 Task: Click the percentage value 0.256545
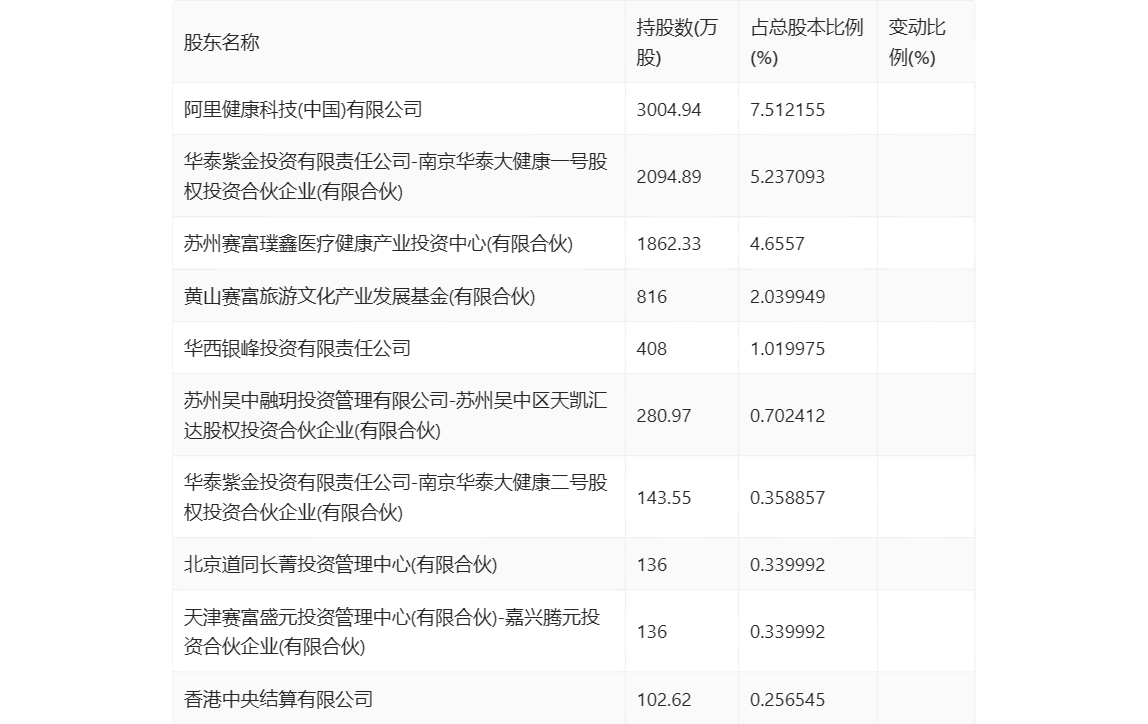coord(787,699)
